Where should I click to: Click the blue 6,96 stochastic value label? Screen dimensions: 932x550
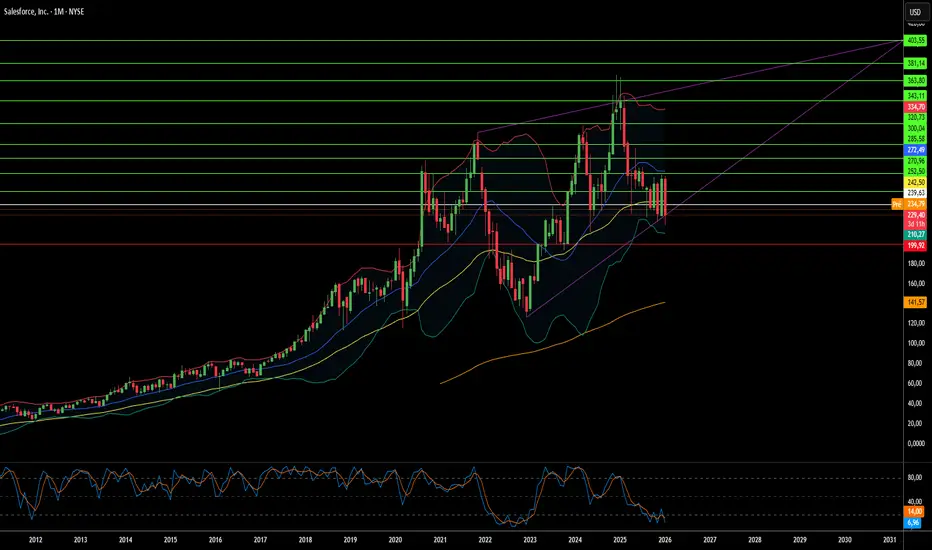pyautogui.click(x=913, y=523)
